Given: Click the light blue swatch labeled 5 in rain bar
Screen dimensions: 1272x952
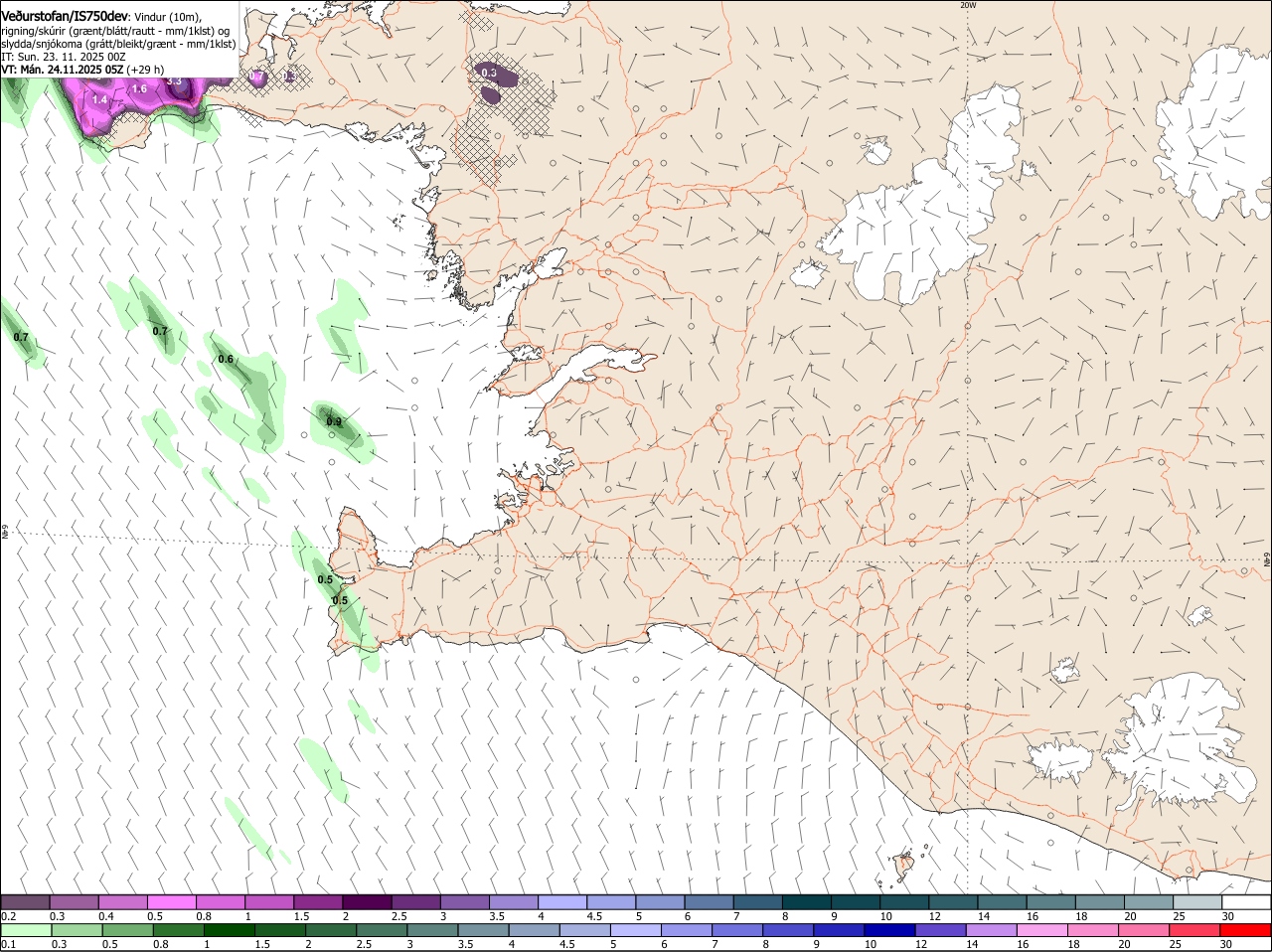Looking at the screenshot, I should [636, 930].
